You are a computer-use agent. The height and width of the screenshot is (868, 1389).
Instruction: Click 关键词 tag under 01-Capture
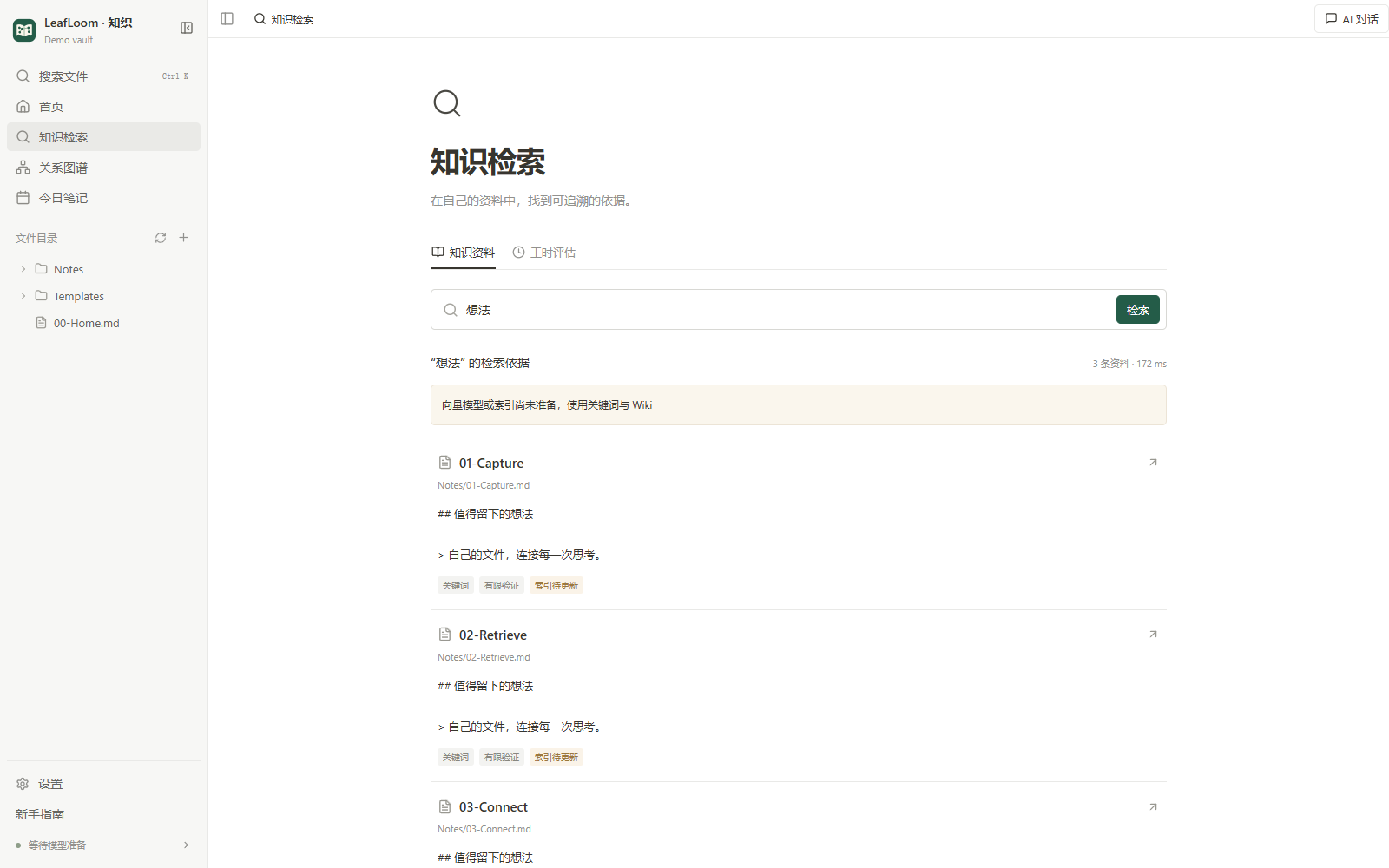456,586
